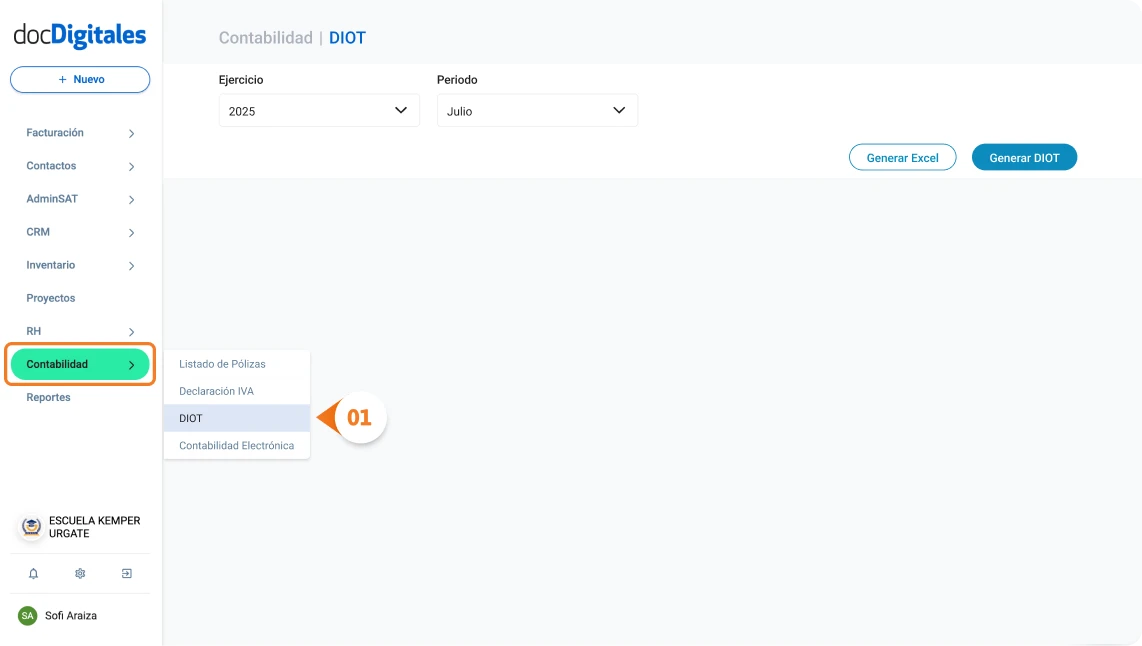The image size is (1142, 646).
Task: Click the logout exit icon
Action: coord(127,574)
